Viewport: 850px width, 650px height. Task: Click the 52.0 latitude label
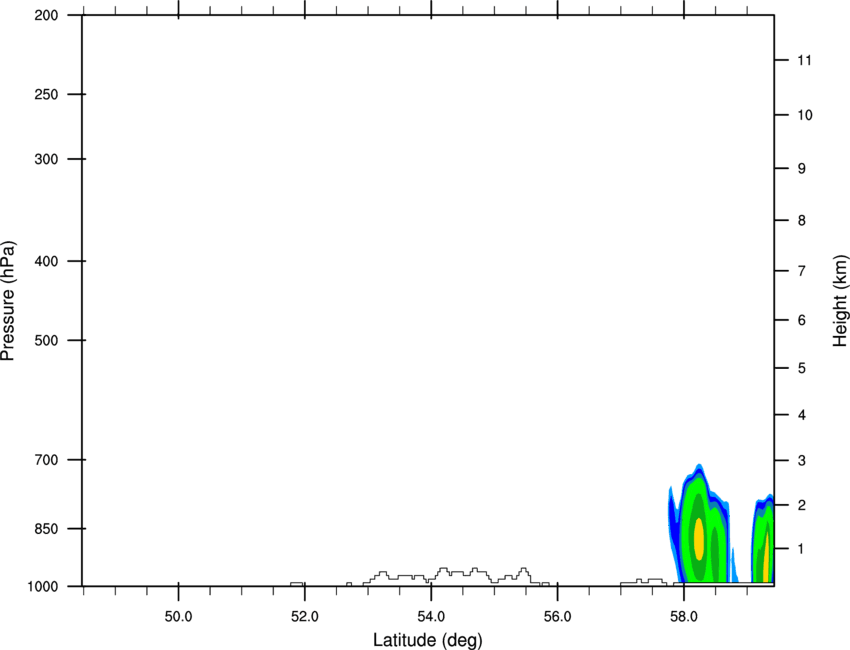pos(305,617)
